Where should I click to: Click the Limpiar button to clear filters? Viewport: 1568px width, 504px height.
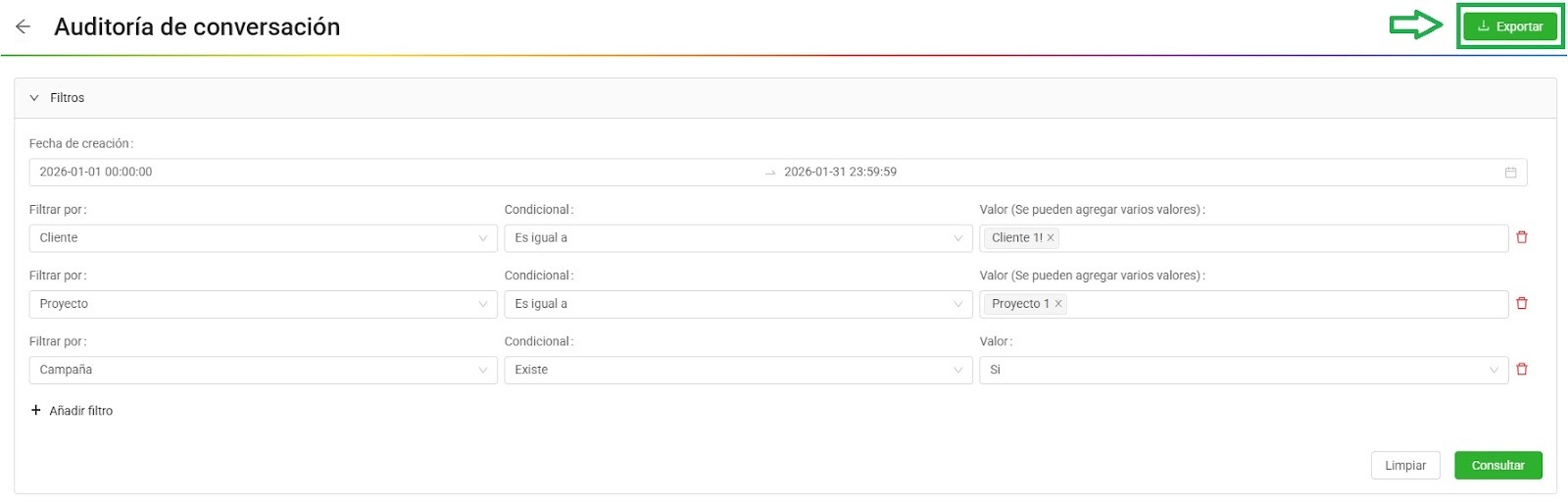pos(1404,466)
